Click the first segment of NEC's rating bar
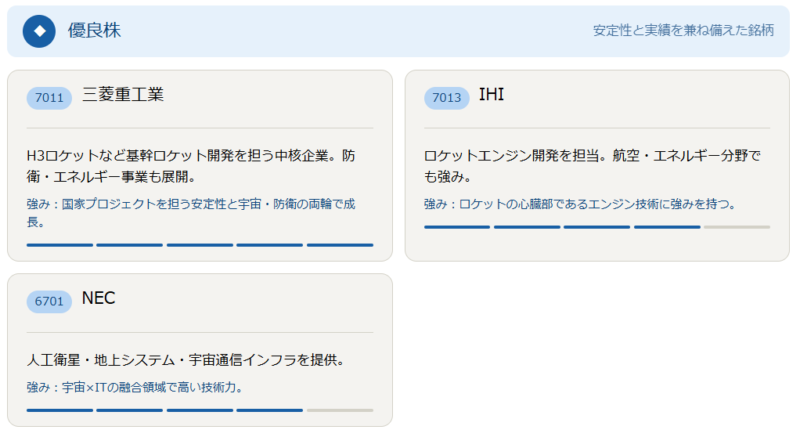800x437 pixels. tap(60, 410)
